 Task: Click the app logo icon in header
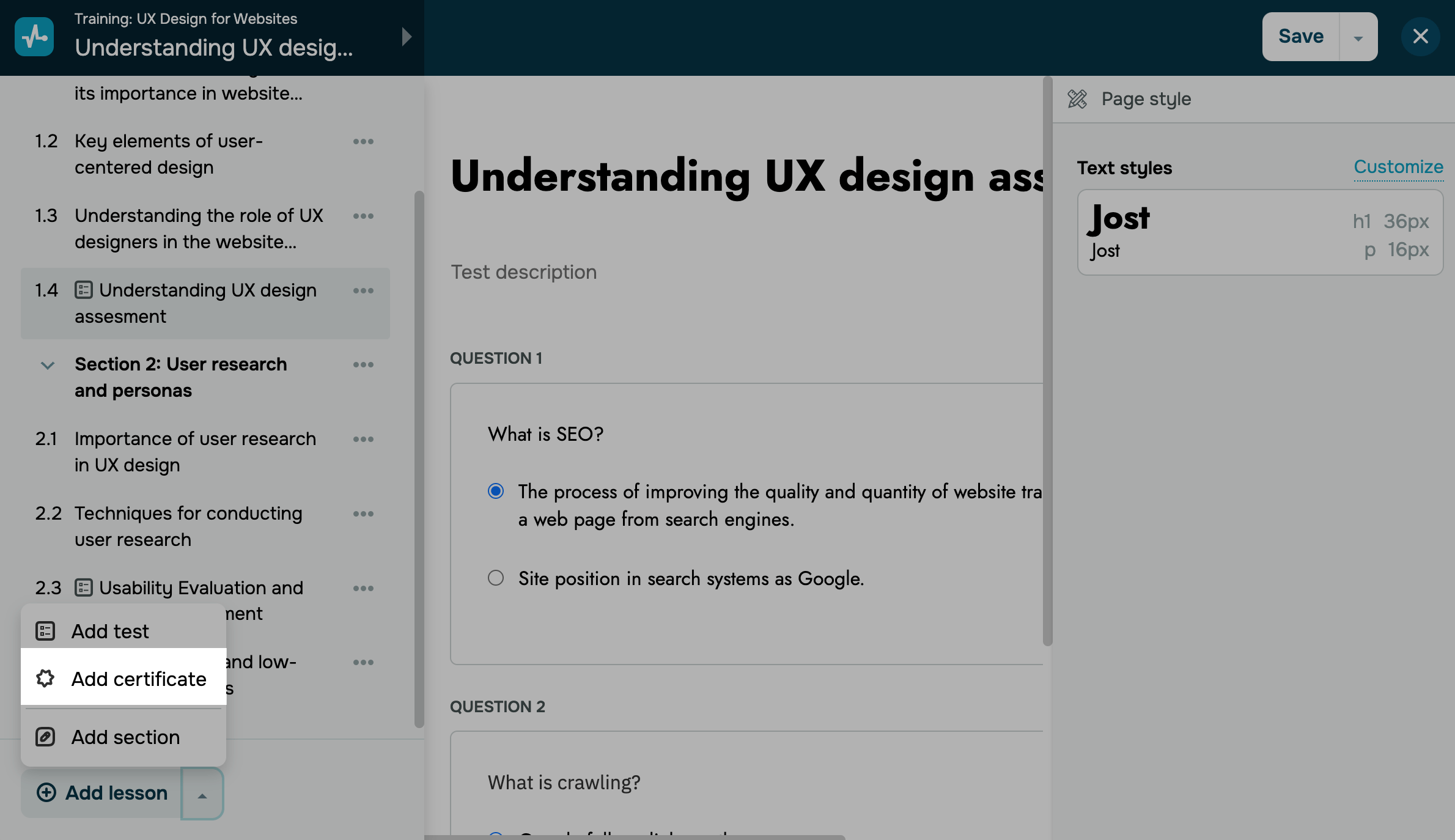(34, 37)
